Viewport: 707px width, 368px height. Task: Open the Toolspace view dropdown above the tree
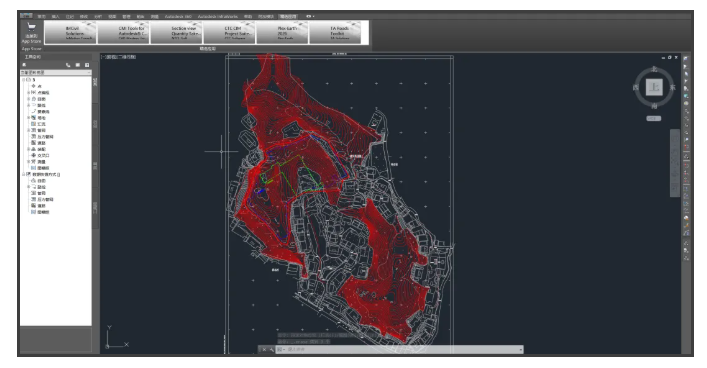[55, 72]
